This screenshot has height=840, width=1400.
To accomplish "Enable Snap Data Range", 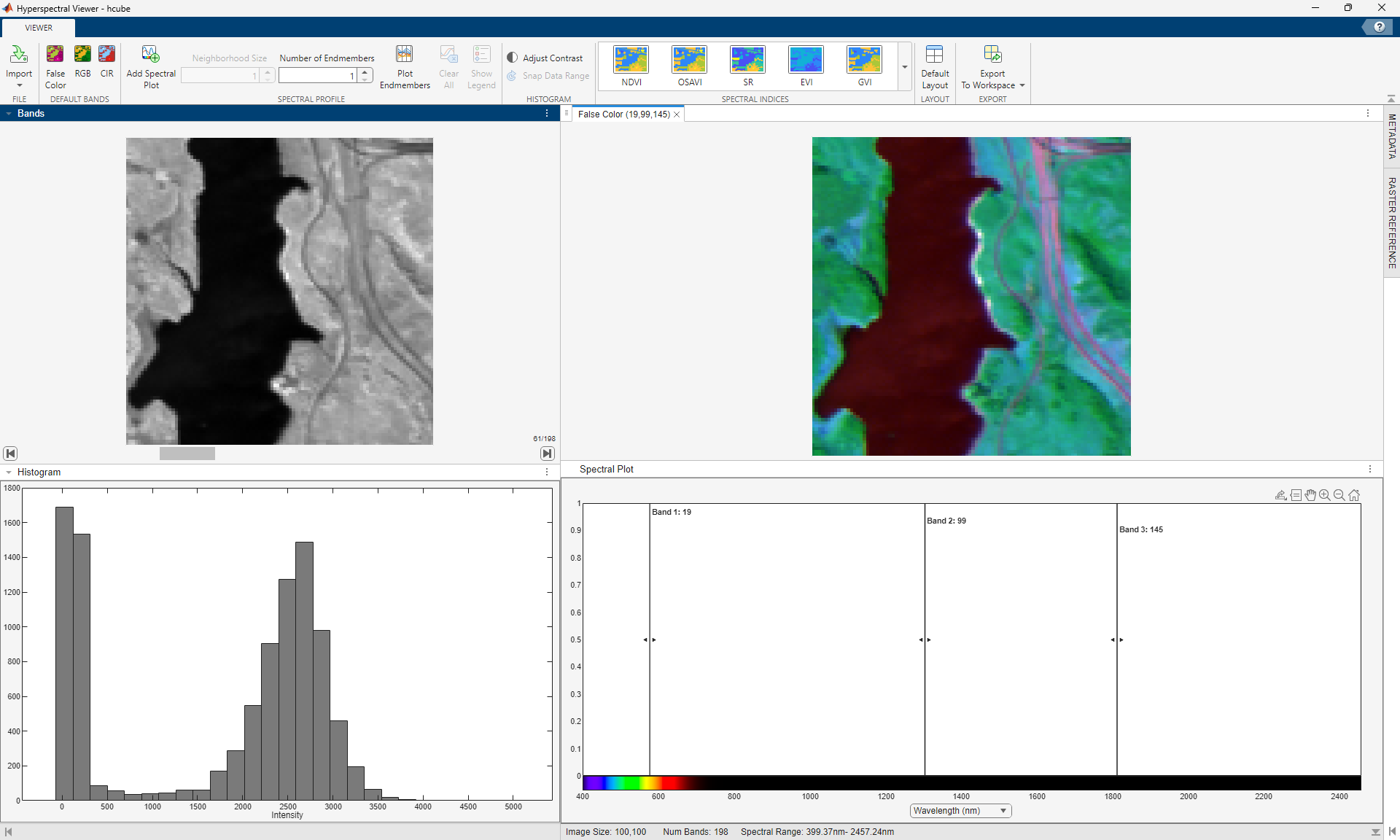I will pyautogui.click(x=548, y=76).
